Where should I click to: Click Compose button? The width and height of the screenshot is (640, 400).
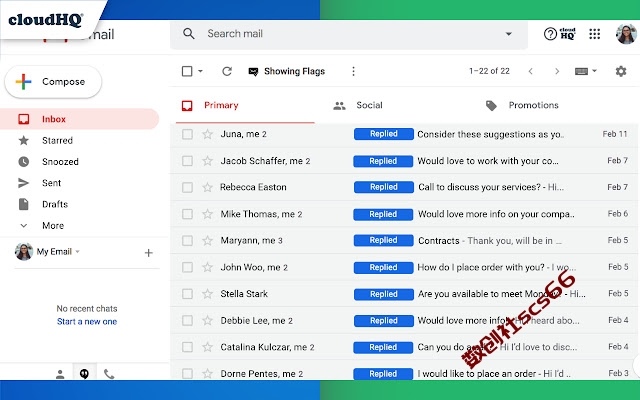[x=53, y=82]
